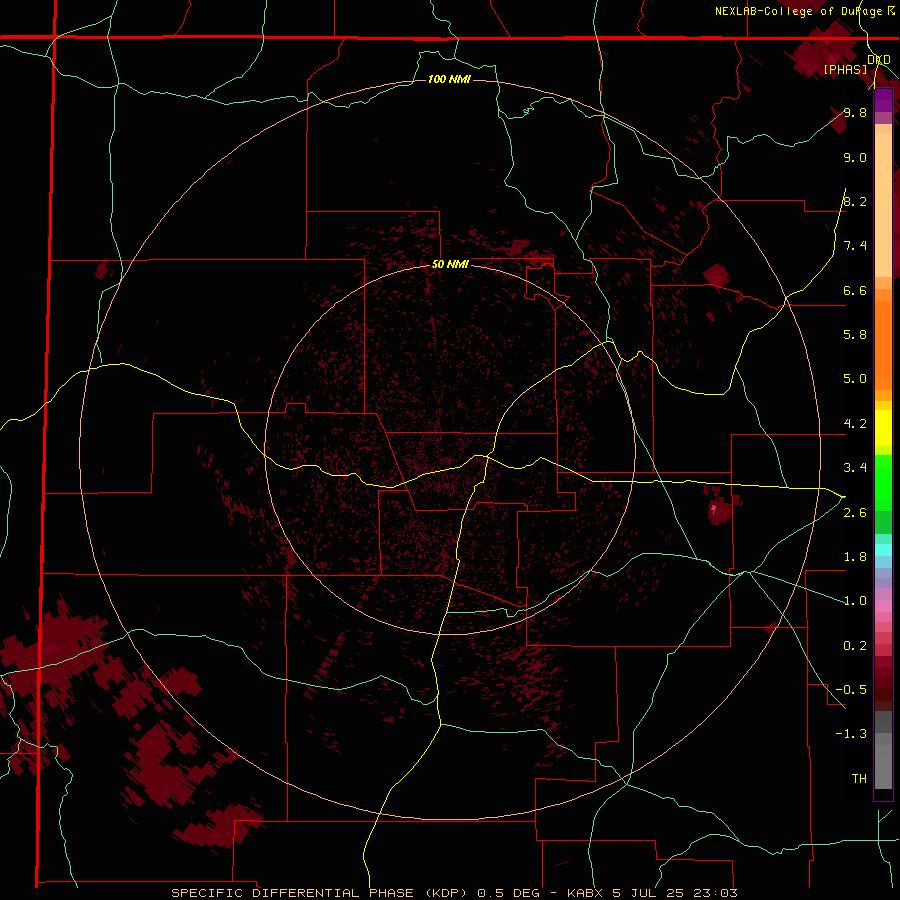The width and height of the screenshot is (900, 900).
Task: Click the 100 NMI range ring label
Action: 449,79
